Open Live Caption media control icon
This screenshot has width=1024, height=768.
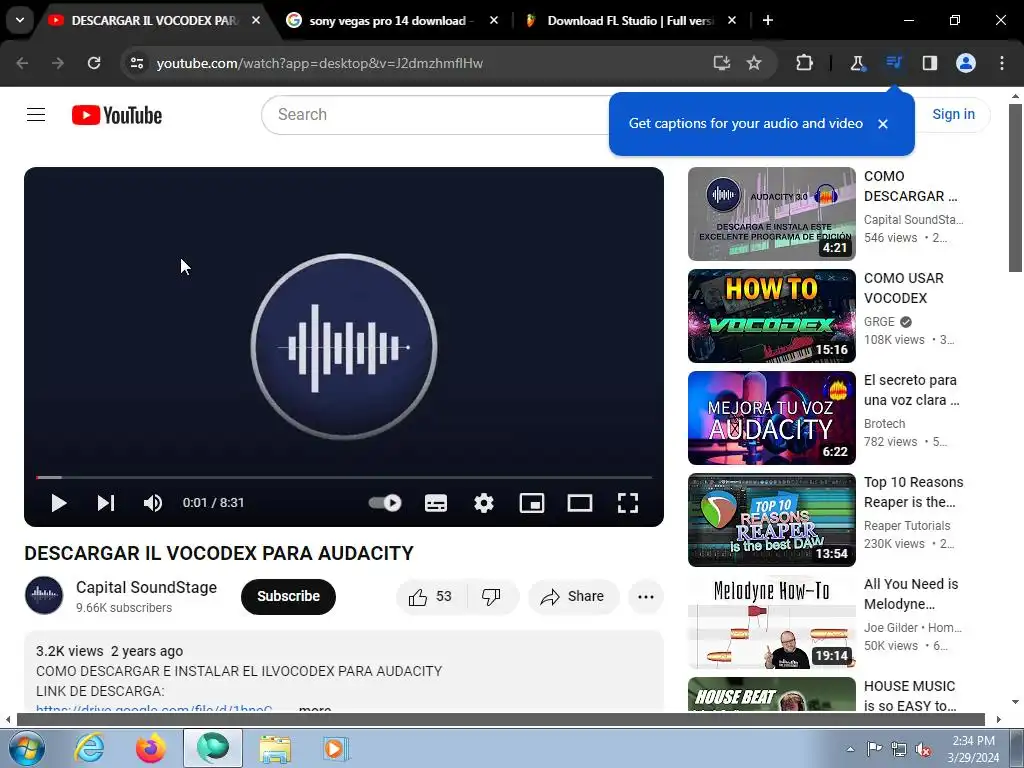[893, 63]
